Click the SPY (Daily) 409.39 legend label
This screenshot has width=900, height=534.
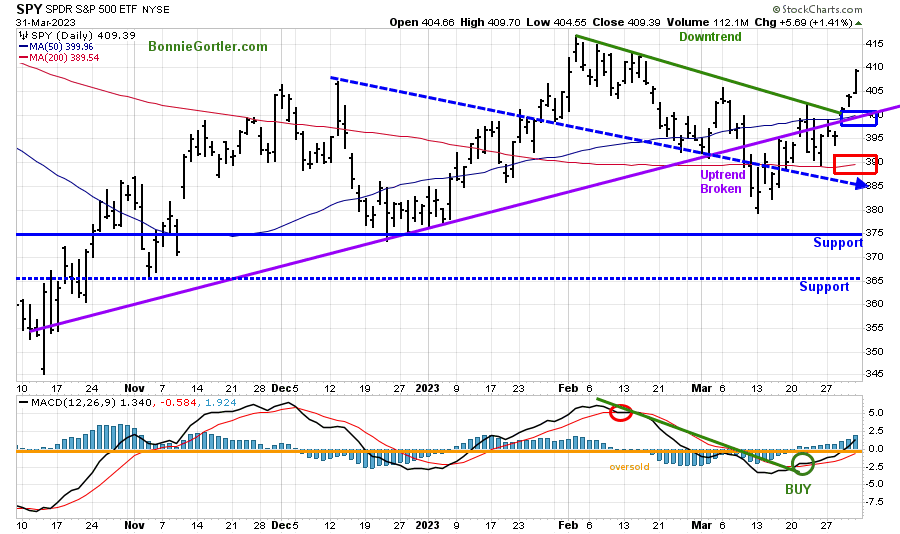pyautogui.click(x=83, y=35)
